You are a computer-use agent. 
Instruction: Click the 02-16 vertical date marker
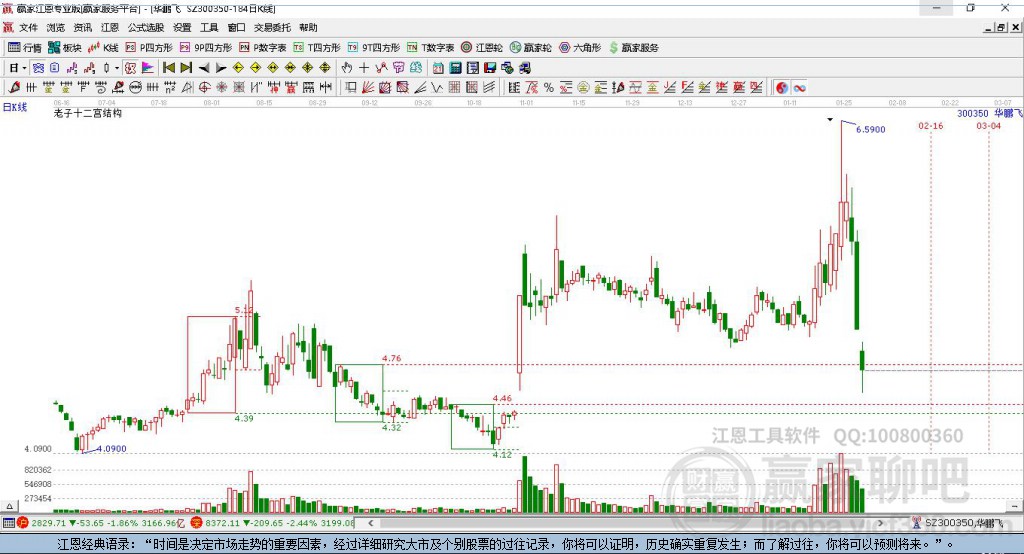pyautogui.click(x=931, y=125)
